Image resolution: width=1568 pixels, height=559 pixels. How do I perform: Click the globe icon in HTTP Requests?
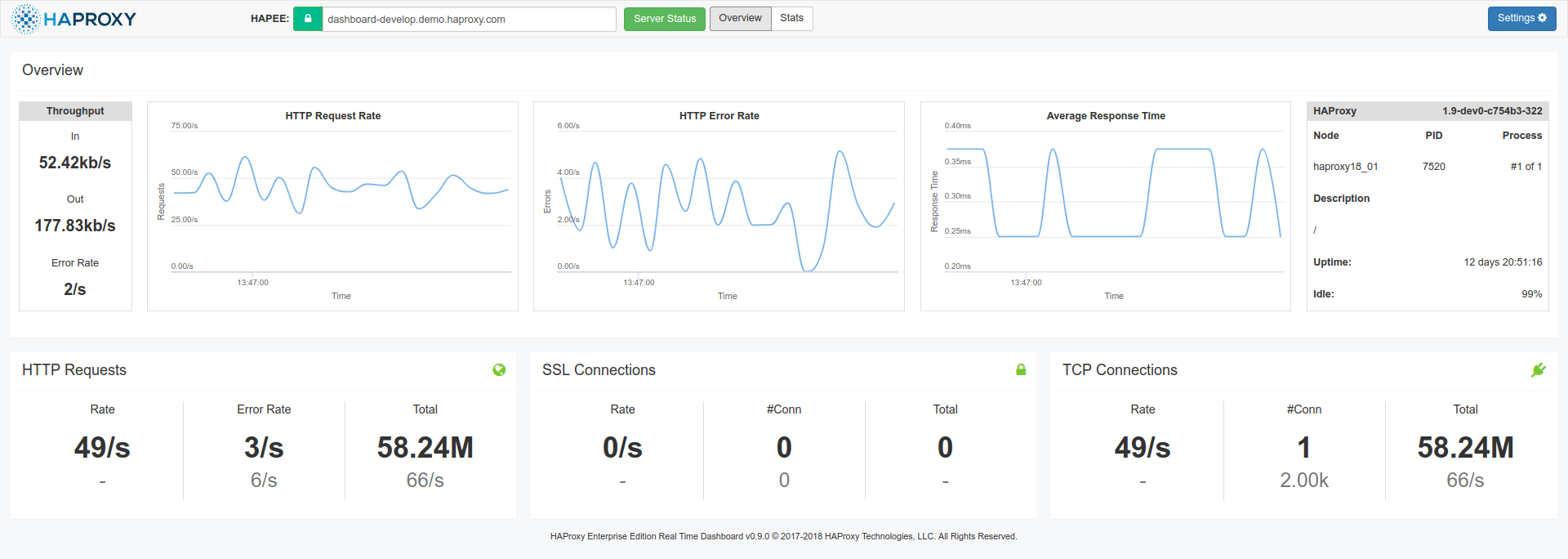click(x=499, y=370)
